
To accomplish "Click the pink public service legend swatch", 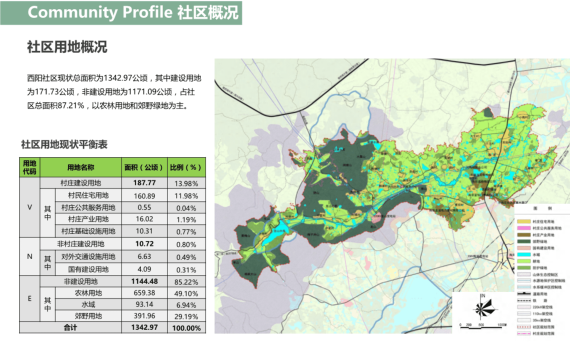I will (523, 228).
